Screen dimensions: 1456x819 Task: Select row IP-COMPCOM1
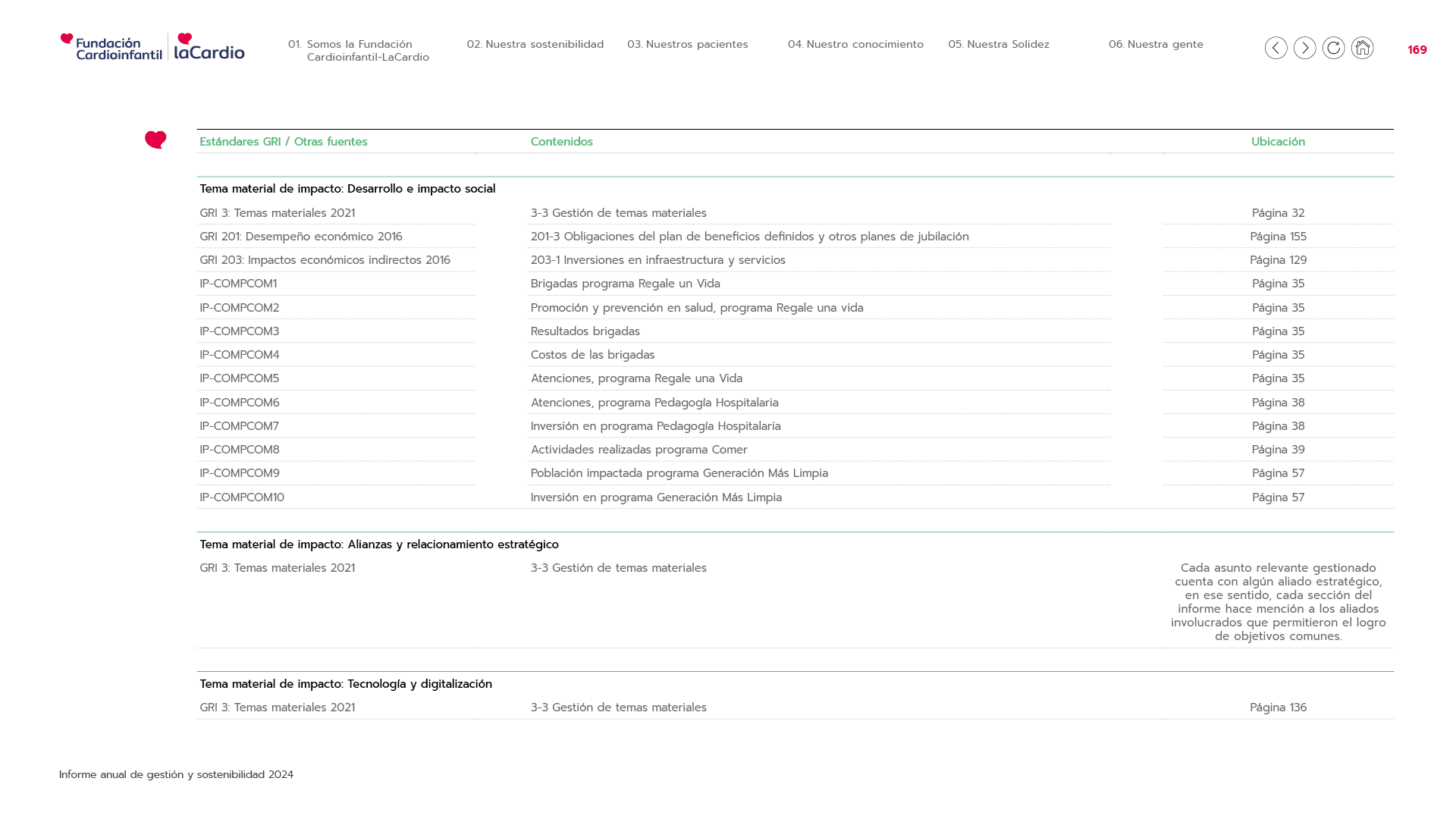point(795,284)
